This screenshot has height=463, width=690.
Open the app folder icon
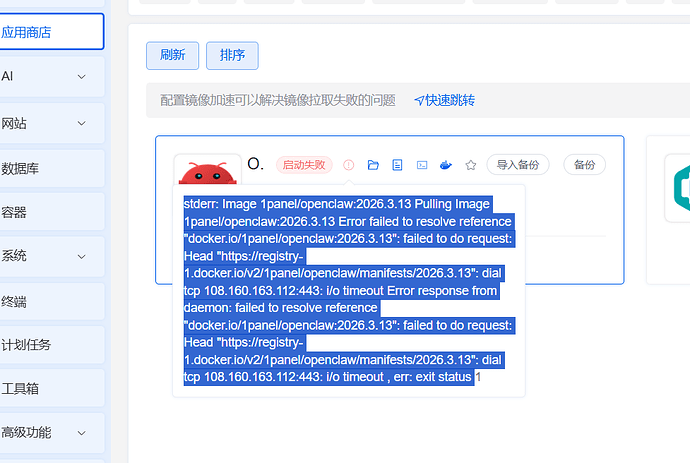click(373, 165)
